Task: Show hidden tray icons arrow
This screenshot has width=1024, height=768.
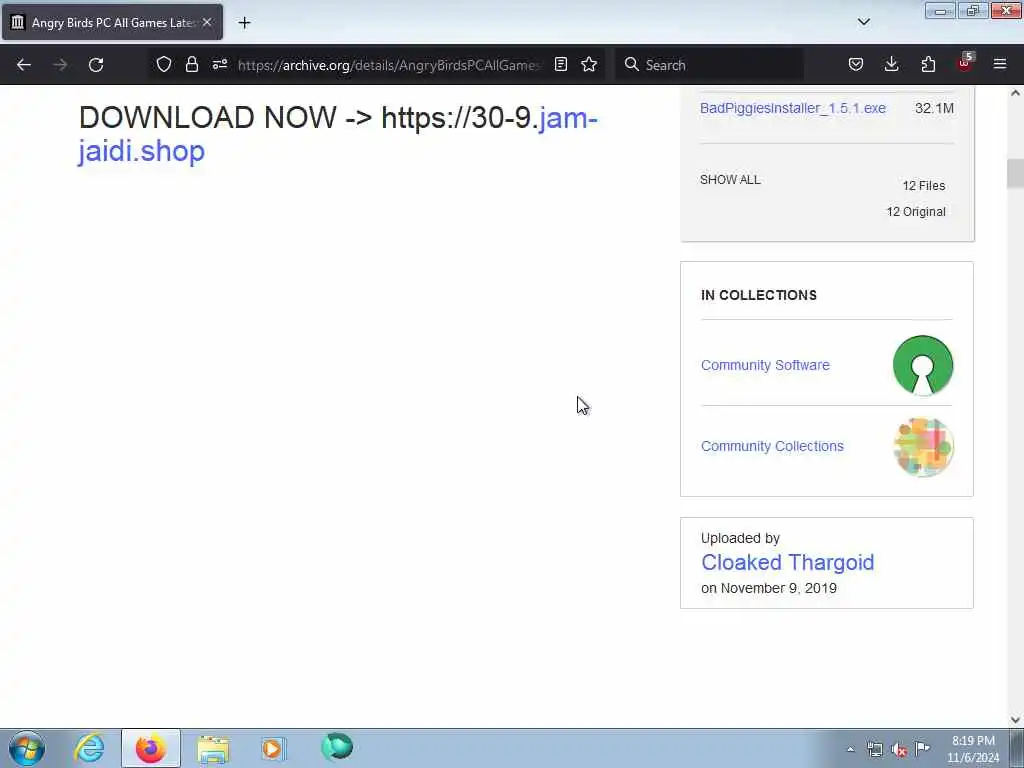Action: point(850,750)
